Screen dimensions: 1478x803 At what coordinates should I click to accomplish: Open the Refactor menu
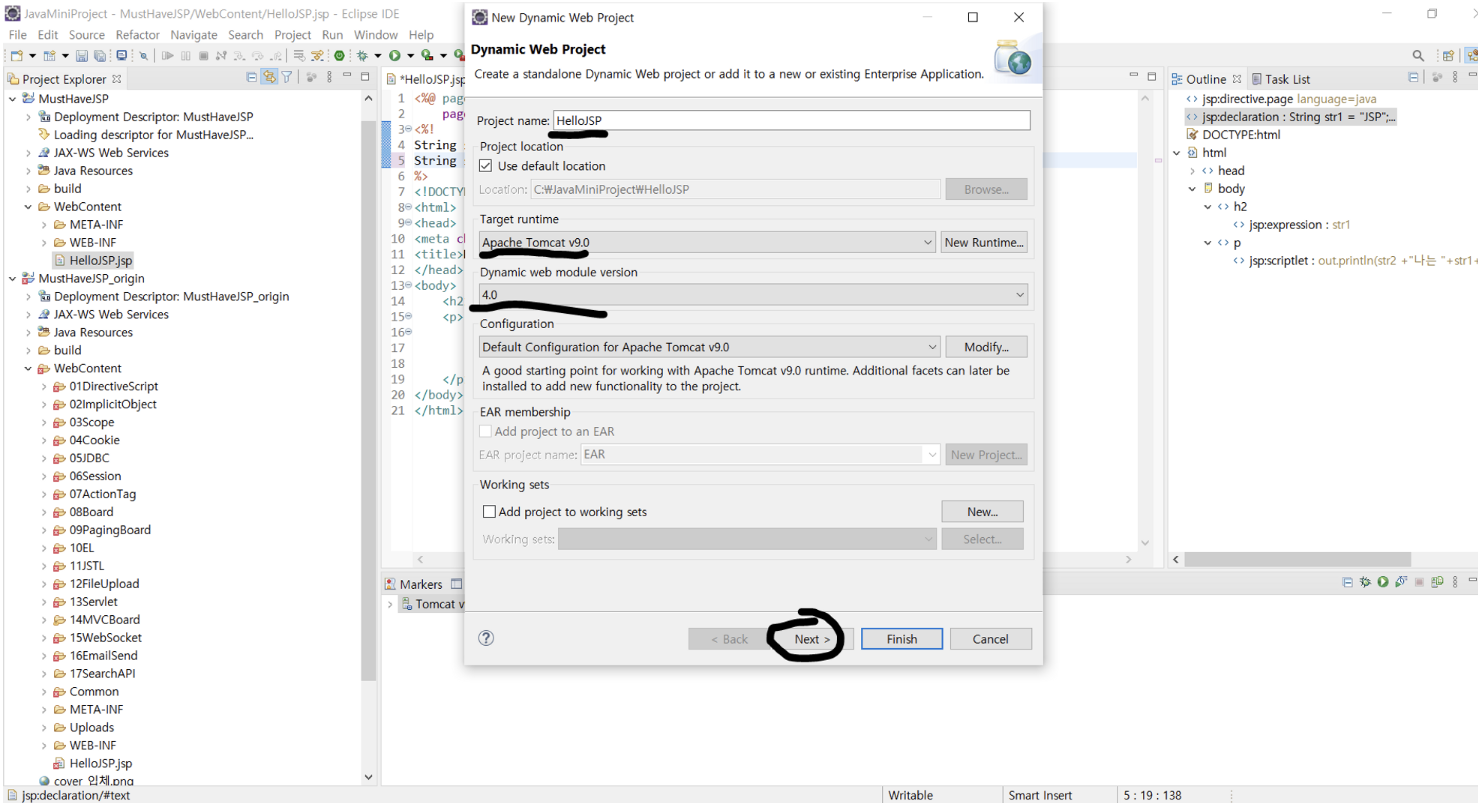tap(138, 35)
